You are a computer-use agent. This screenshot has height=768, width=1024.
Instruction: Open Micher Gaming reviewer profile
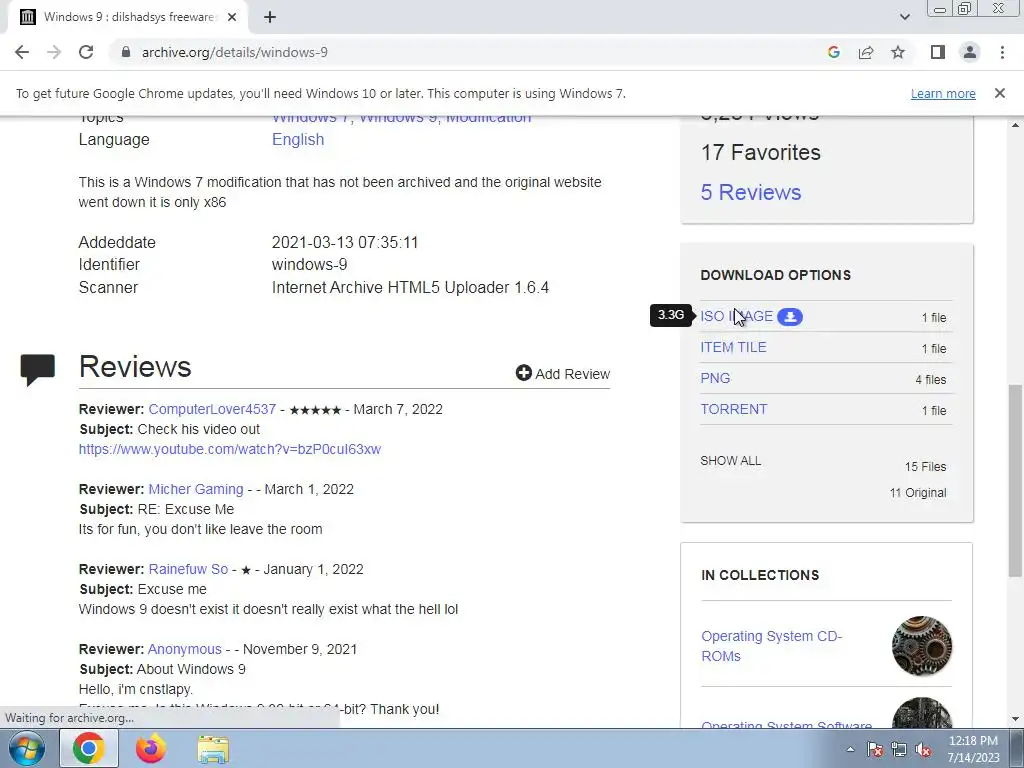click(x=196, y=489)
